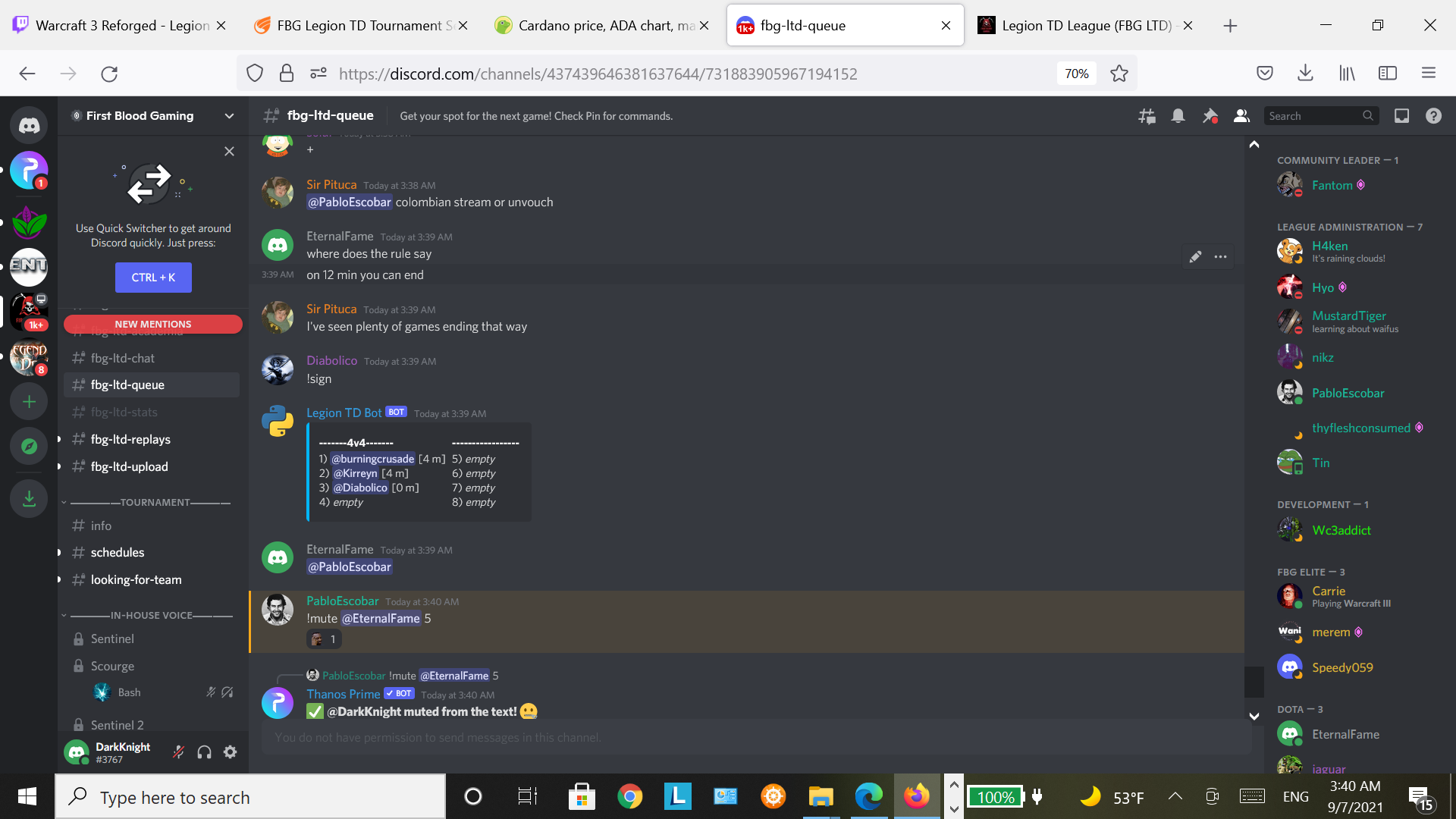Viewport: 1456px width, 819px height.
Task: Open more options on EternalFame message
Action: [x=1220, y=256]
